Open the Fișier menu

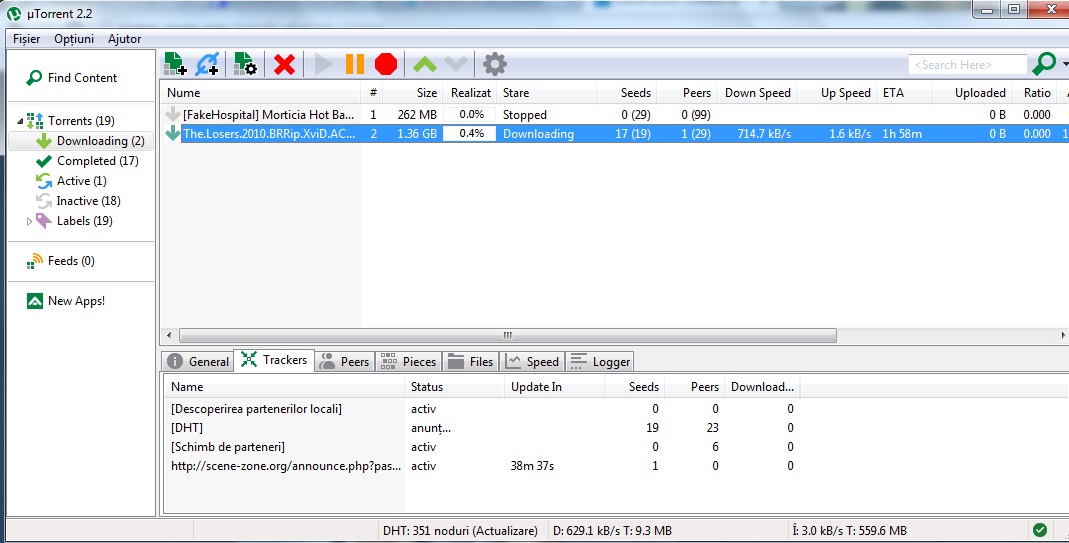[x=27, y=39]
